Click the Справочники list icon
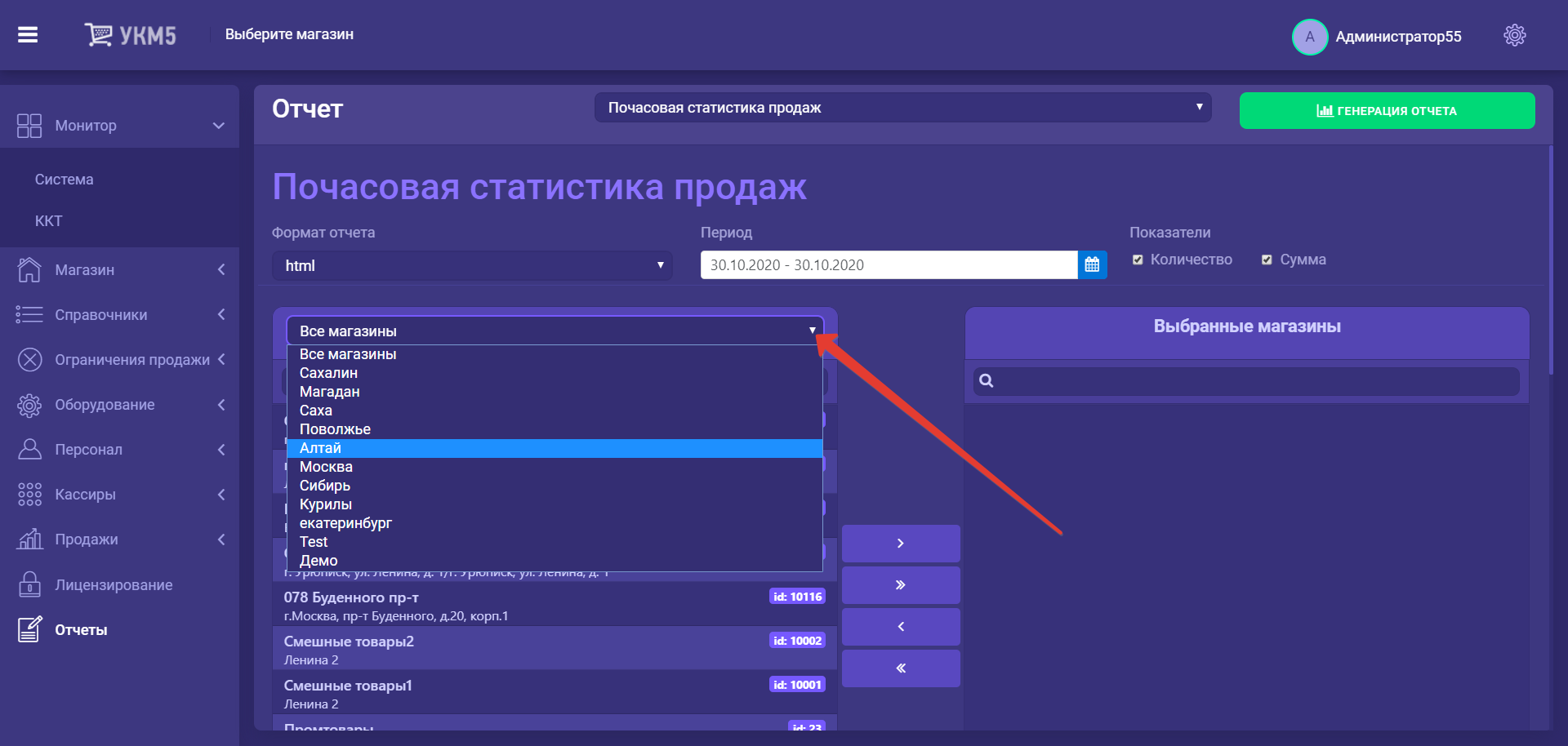Screen dimensions: 1568x746 tap(29, 315)
